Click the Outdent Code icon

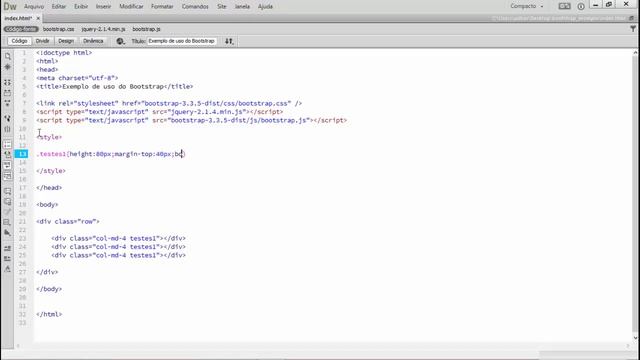pos(8,258)
